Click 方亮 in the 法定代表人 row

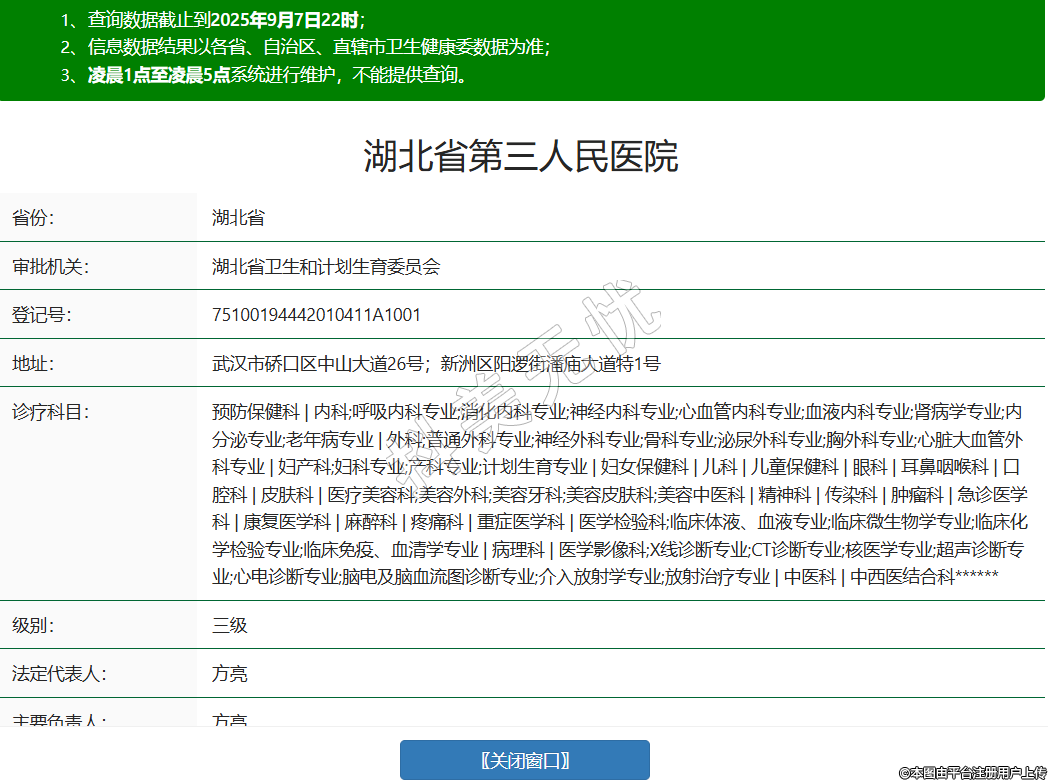click(x=229, y=674)
